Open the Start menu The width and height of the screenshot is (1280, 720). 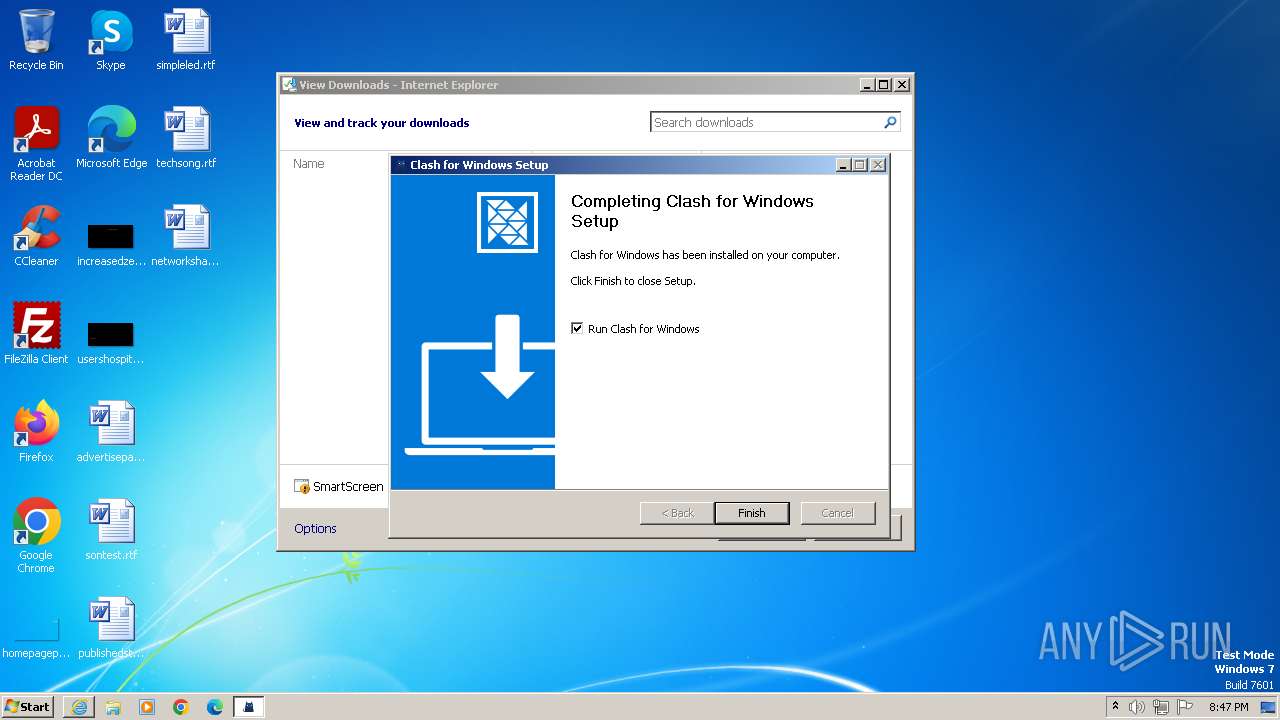point(28,707)
